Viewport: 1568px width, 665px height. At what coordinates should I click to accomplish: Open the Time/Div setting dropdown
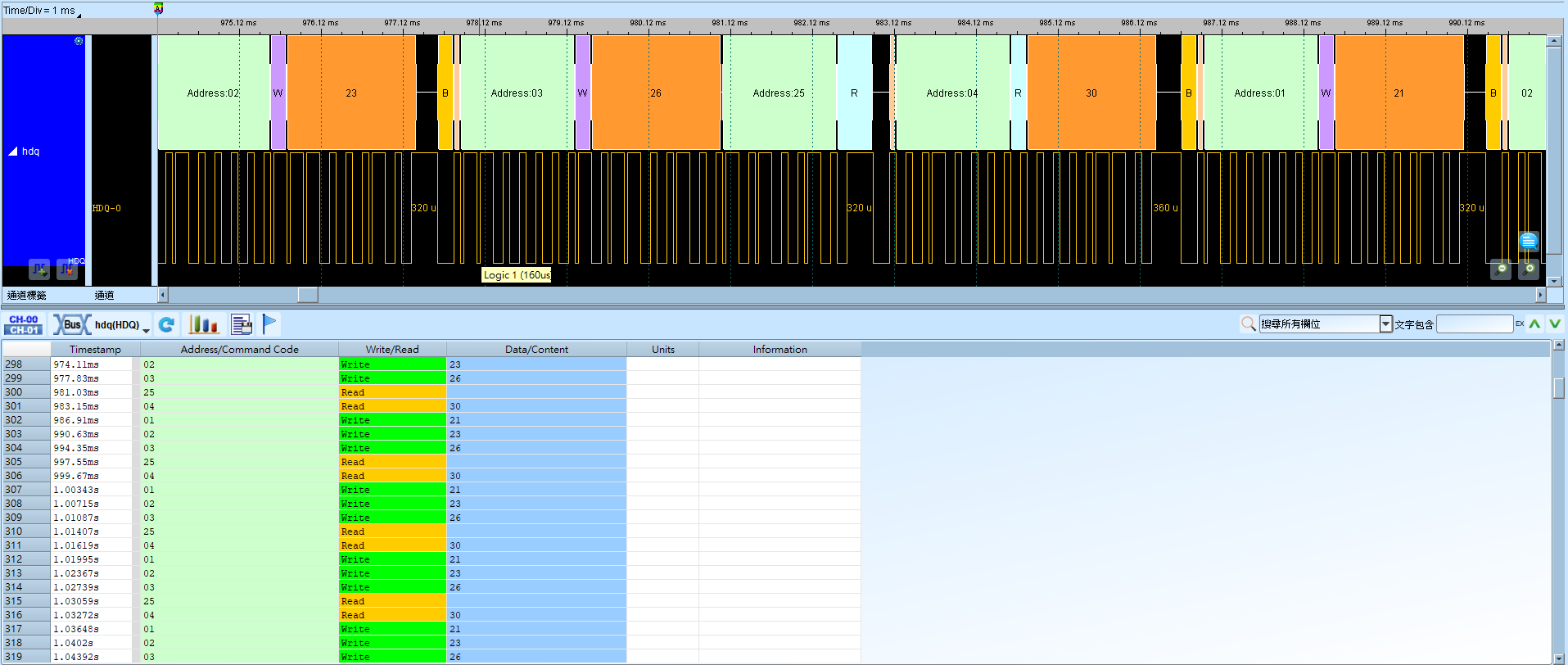(79, 15)
